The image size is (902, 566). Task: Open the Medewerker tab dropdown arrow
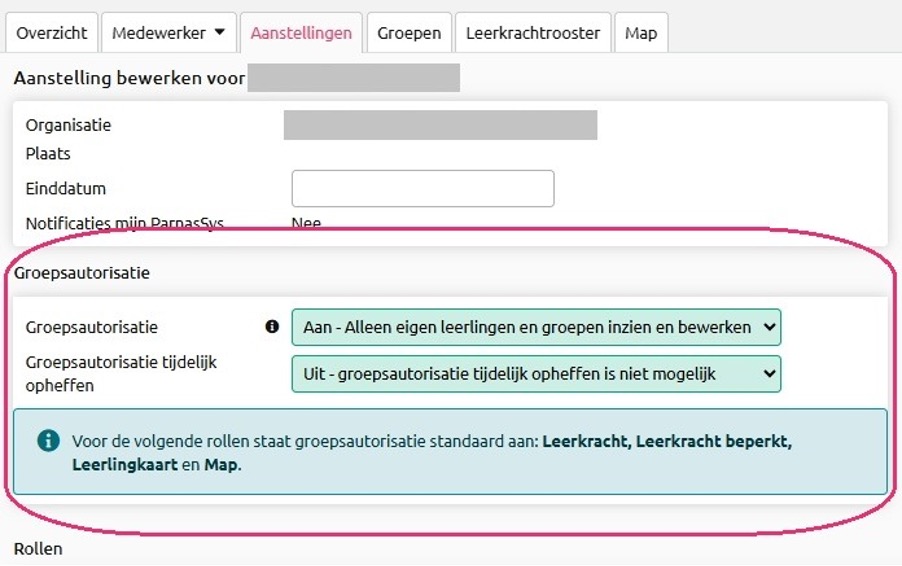tap(220, 32)
